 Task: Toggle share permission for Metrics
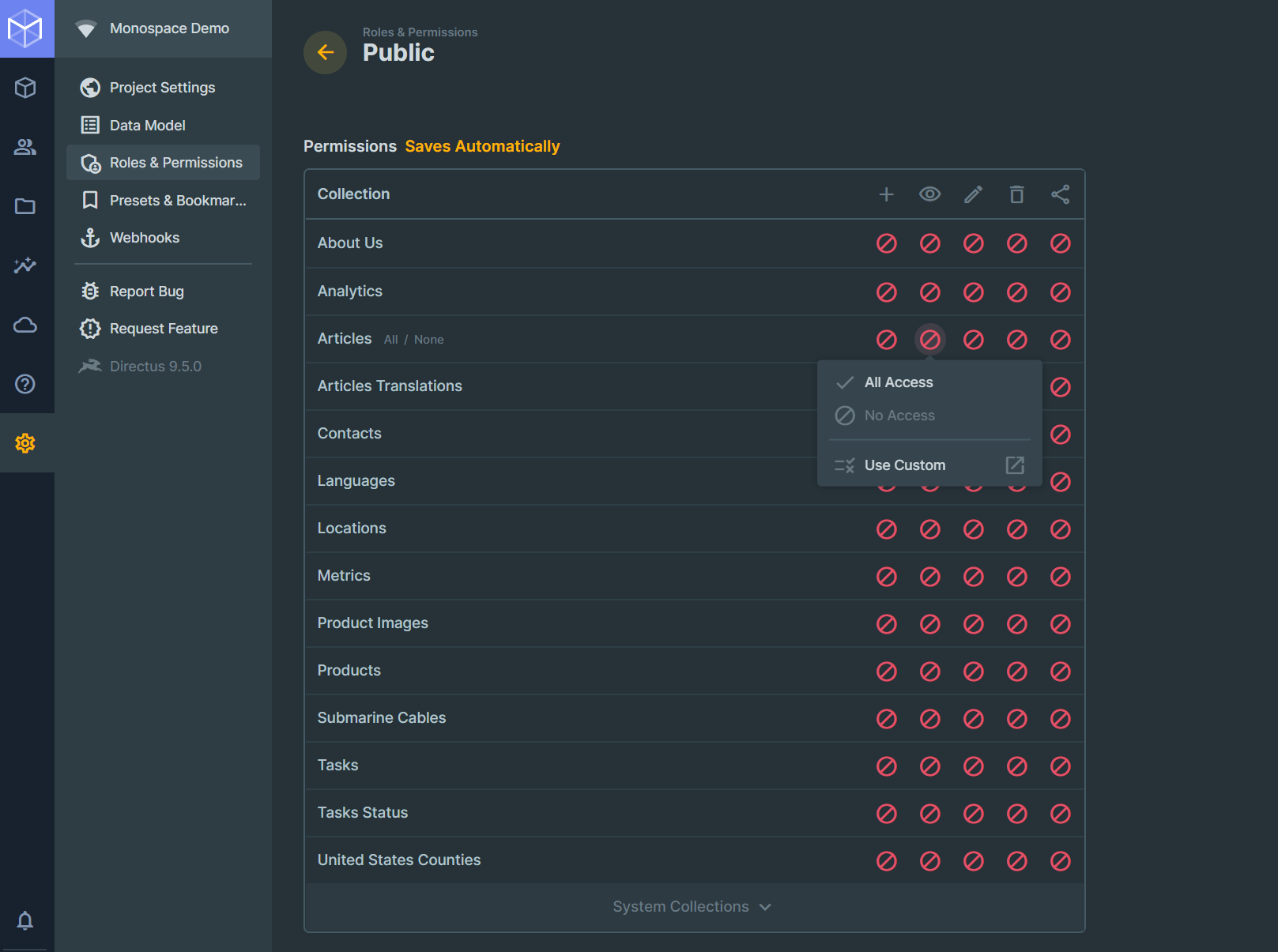1061,577
